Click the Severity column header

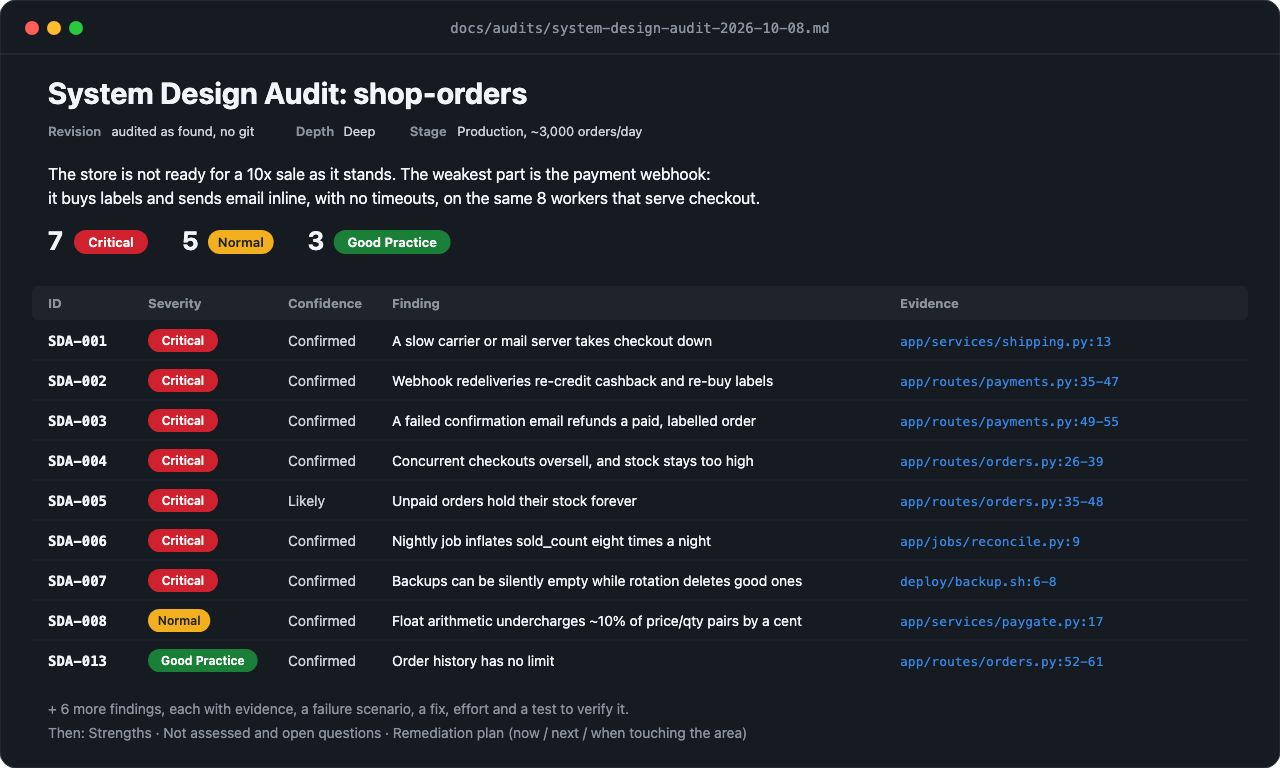click(x=175, y=303)
